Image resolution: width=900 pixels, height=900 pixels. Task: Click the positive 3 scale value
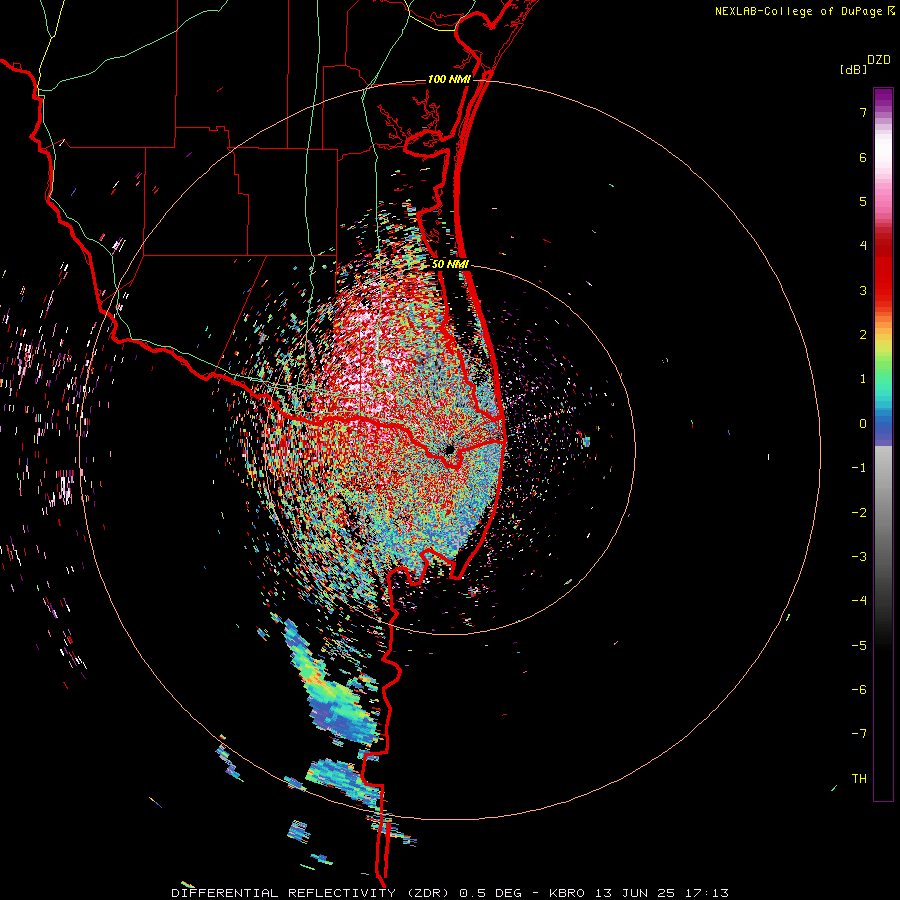863,290
